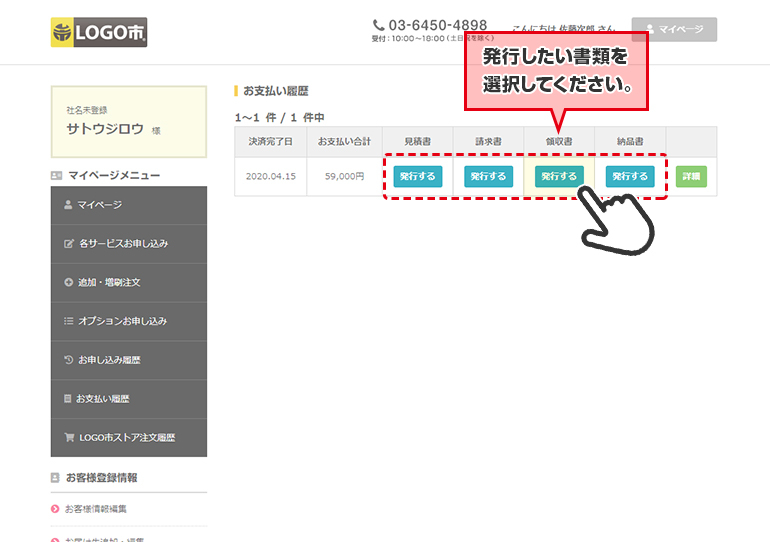Issue the 見積書 document
770x542 pixels.
pos(417,176)
